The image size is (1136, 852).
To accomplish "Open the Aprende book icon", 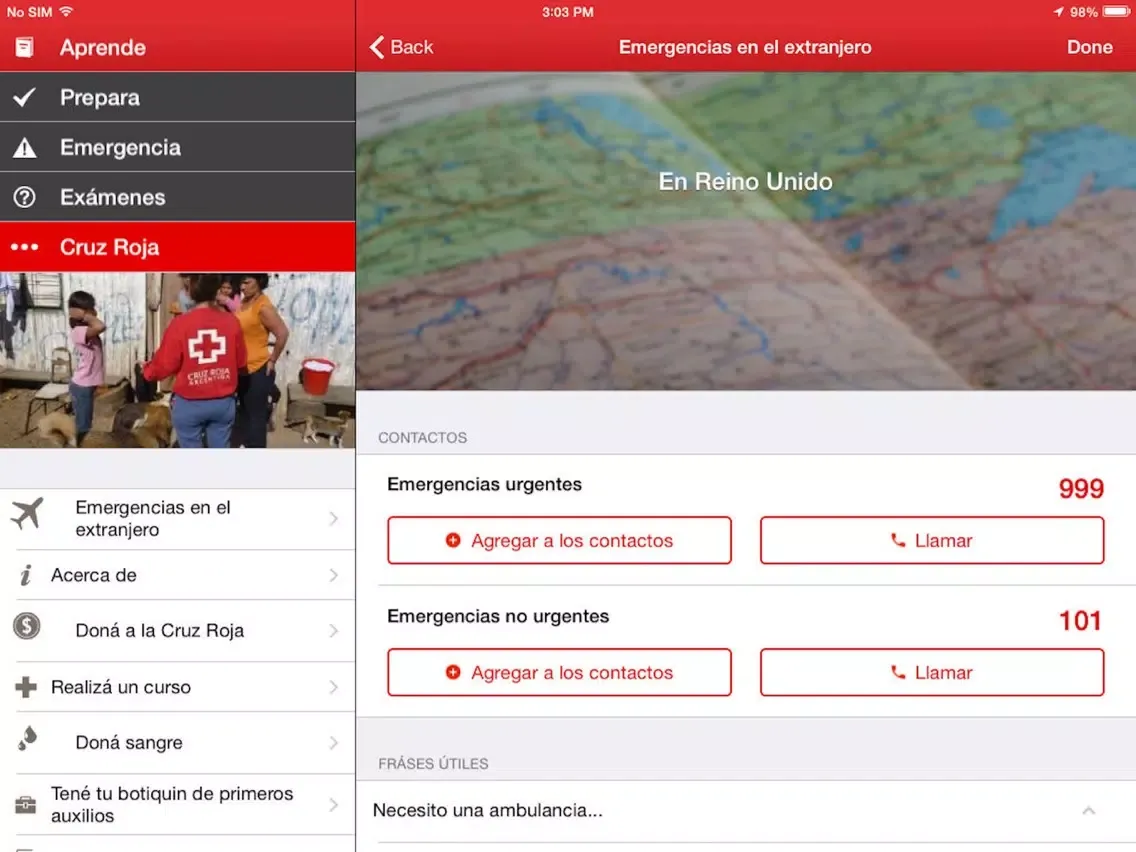I will point(24,47).
